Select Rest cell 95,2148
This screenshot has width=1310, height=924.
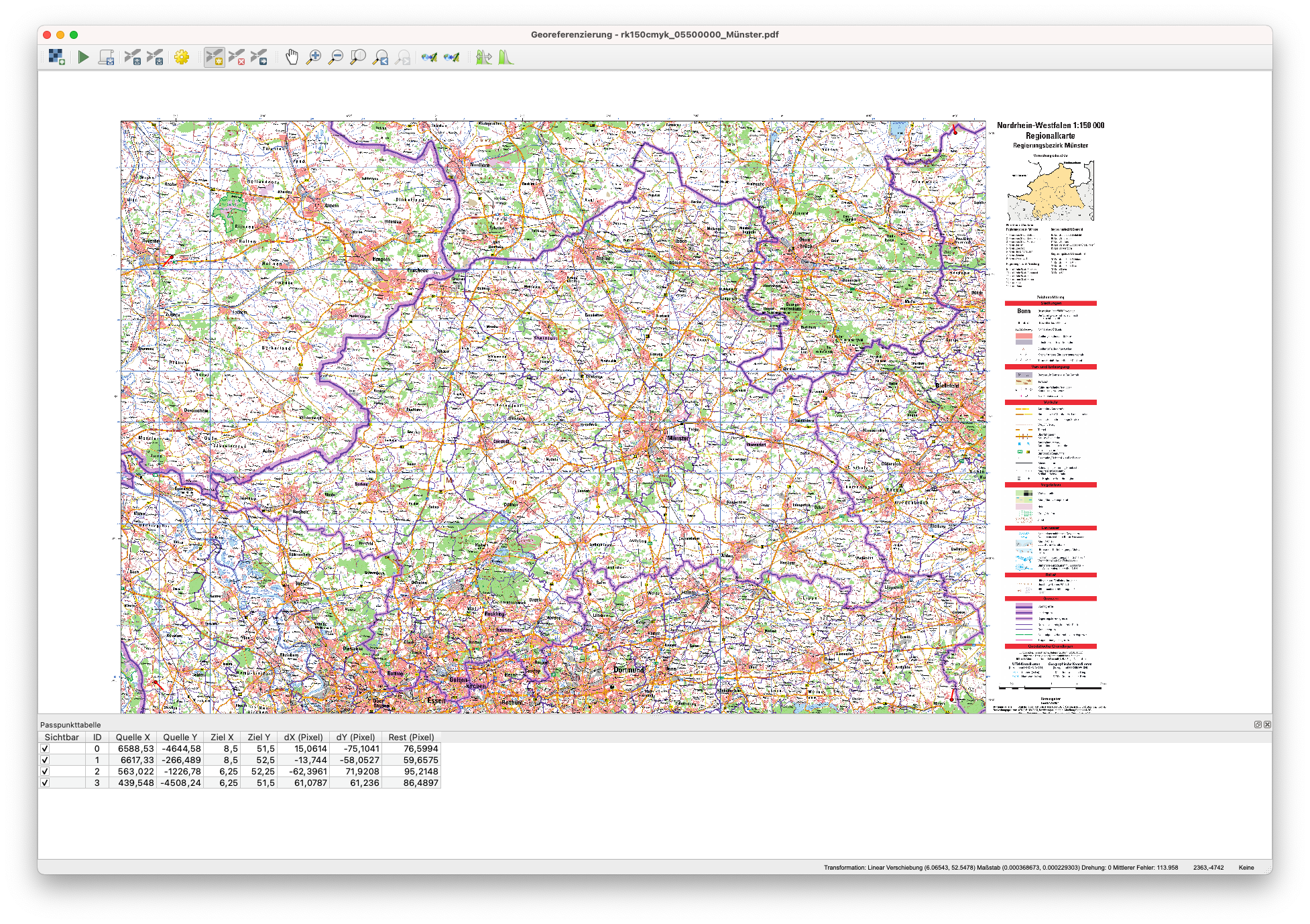click(411, 771)
